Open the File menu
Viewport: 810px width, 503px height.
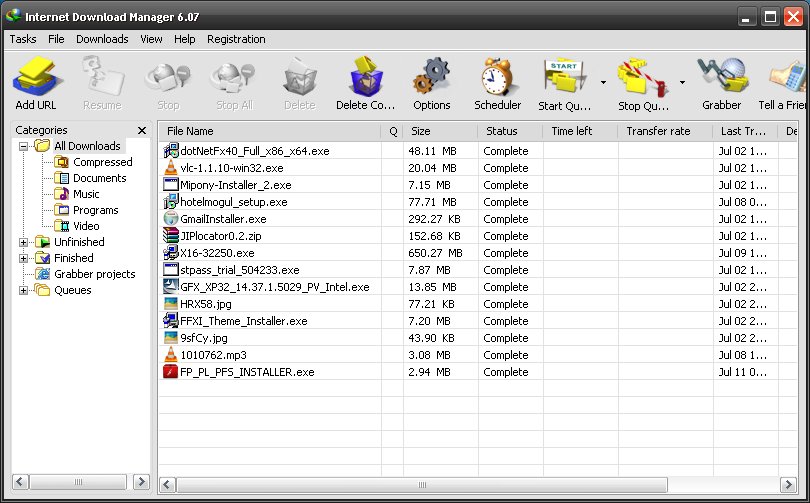click(x=56, y=39)
